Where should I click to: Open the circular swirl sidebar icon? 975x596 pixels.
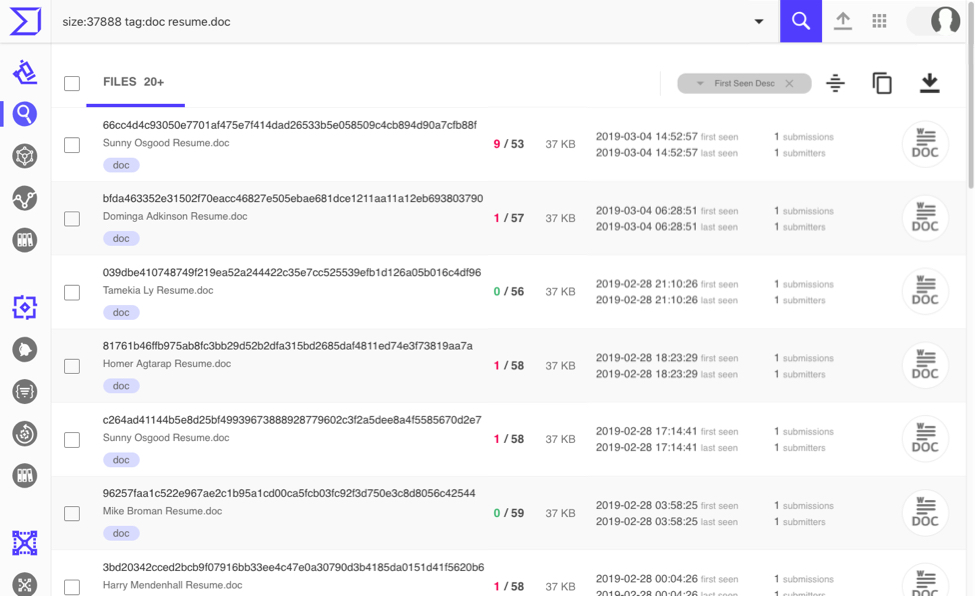[x=25, y=434]
